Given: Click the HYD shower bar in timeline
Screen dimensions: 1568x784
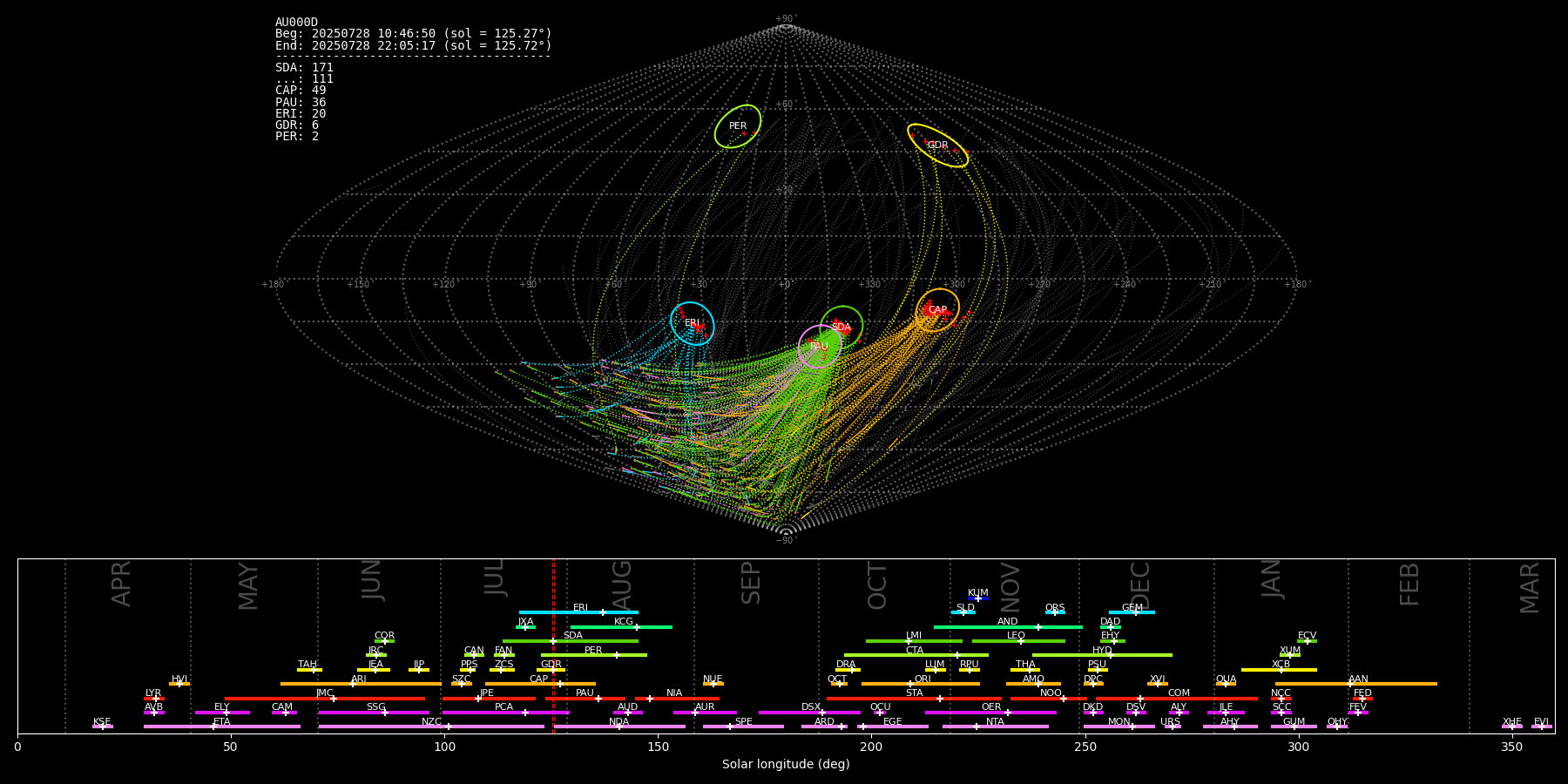Looking at the screenshot, I should click(x=1102, y=655).
